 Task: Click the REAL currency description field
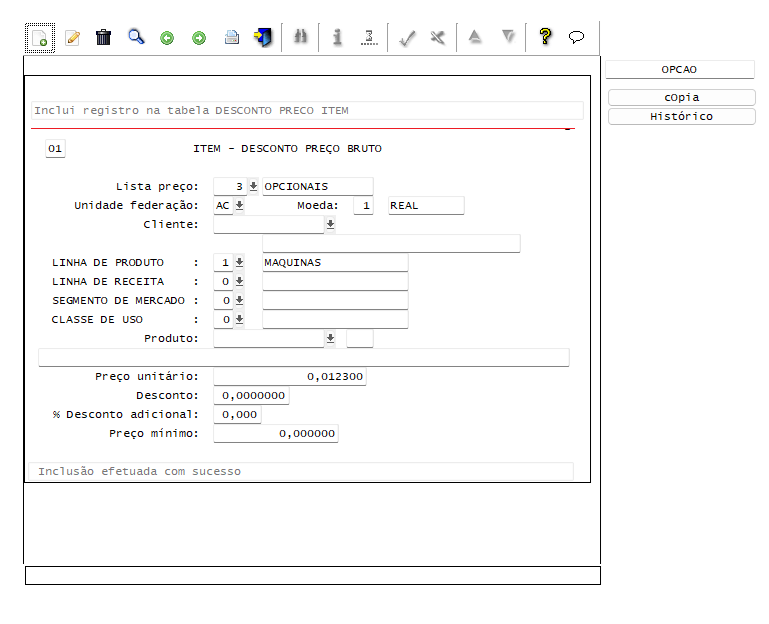pos(426,206)
